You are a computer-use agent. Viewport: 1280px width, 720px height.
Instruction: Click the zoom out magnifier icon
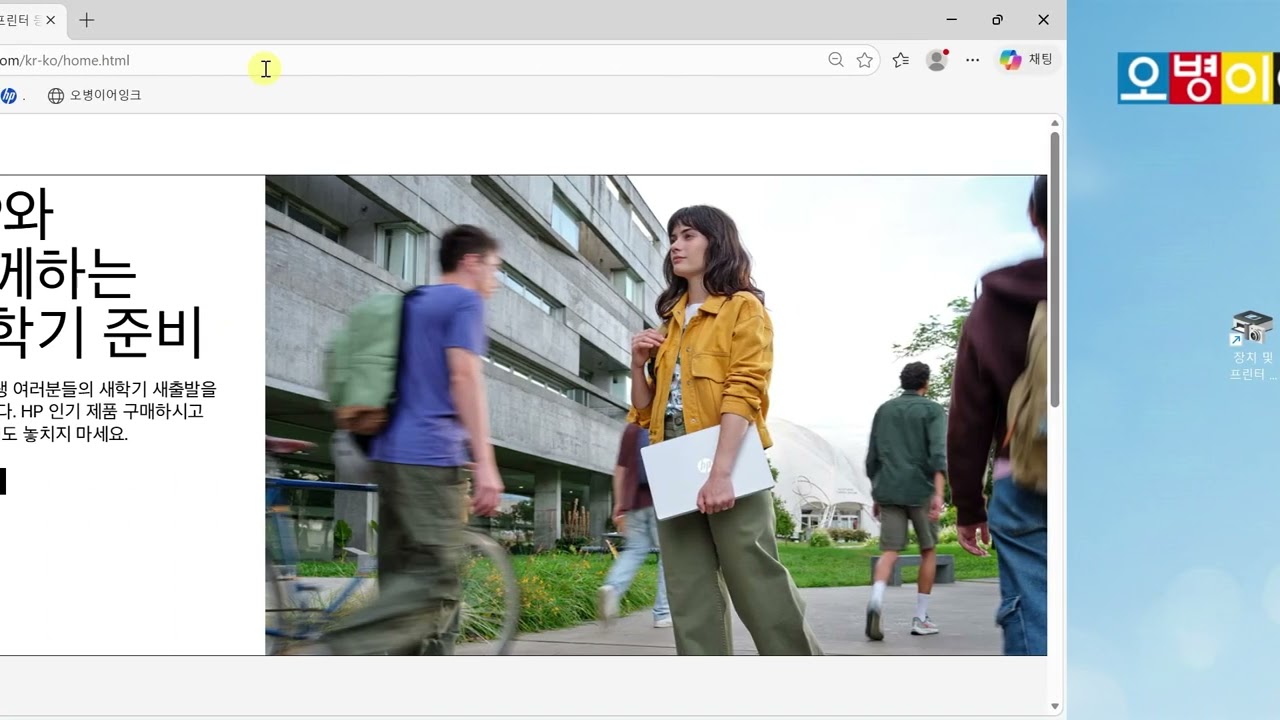836,60
